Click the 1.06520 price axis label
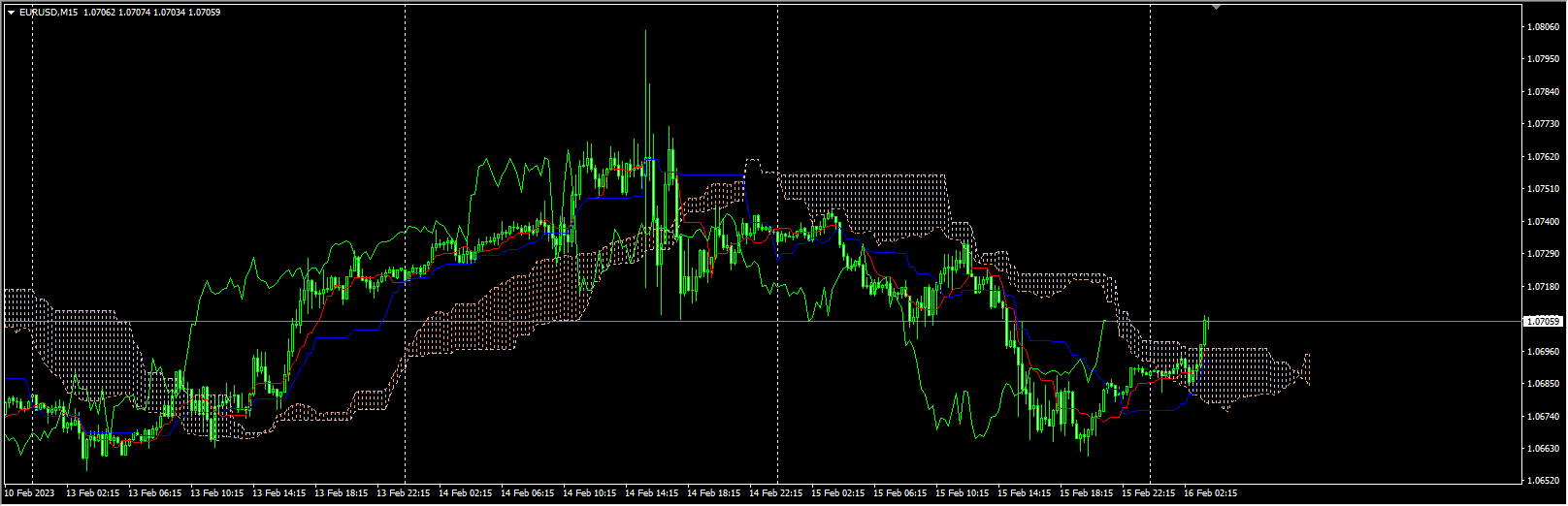The height and width of the screenshot is (506, 1568). click(1543, 481)
